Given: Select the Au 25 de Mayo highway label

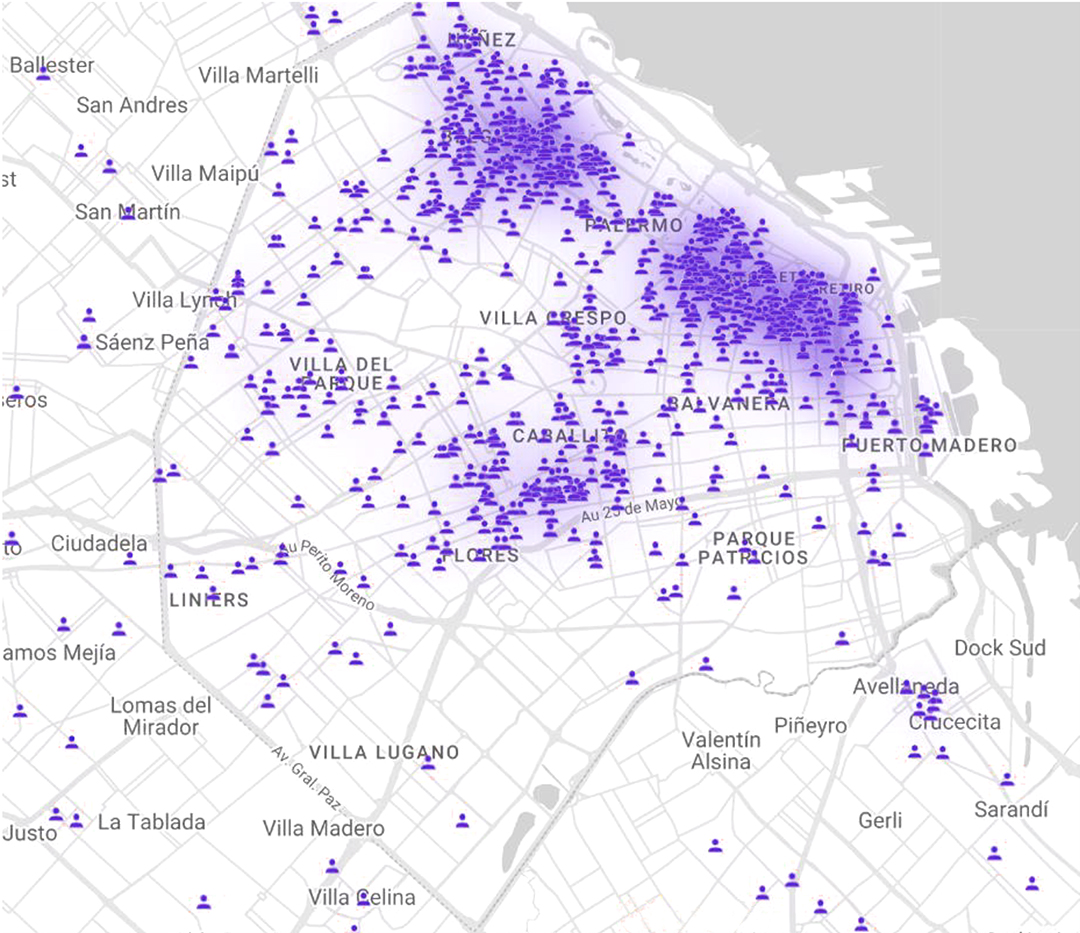Looking at the screenshot, I should (x=628, y=509).
